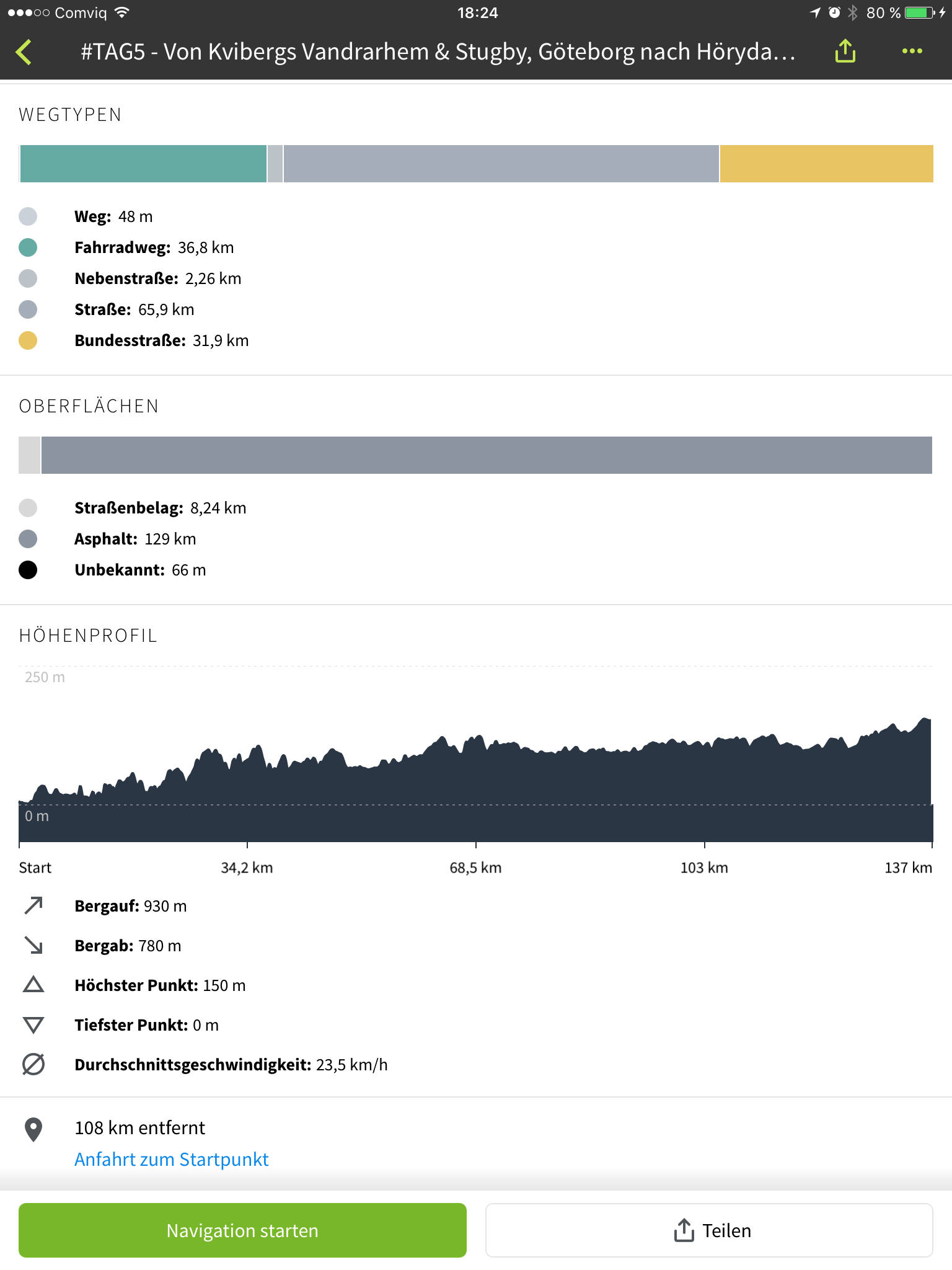Tap the black Unbekannt legend dot

click(x=28, y=570)
